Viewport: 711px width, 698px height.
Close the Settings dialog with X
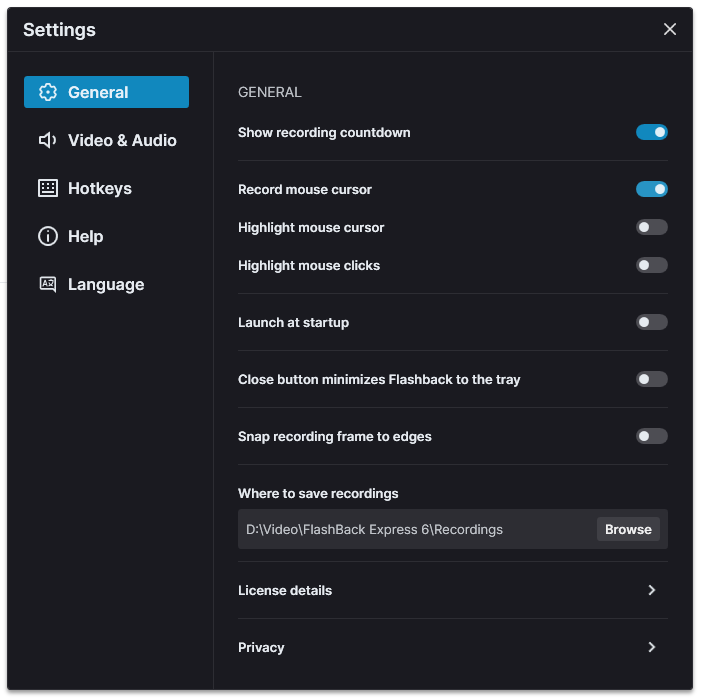click(670, 29)
